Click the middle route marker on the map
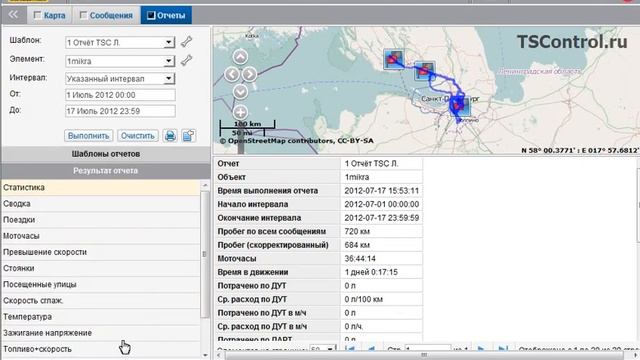The image size is (640, 360). [424, 71]
